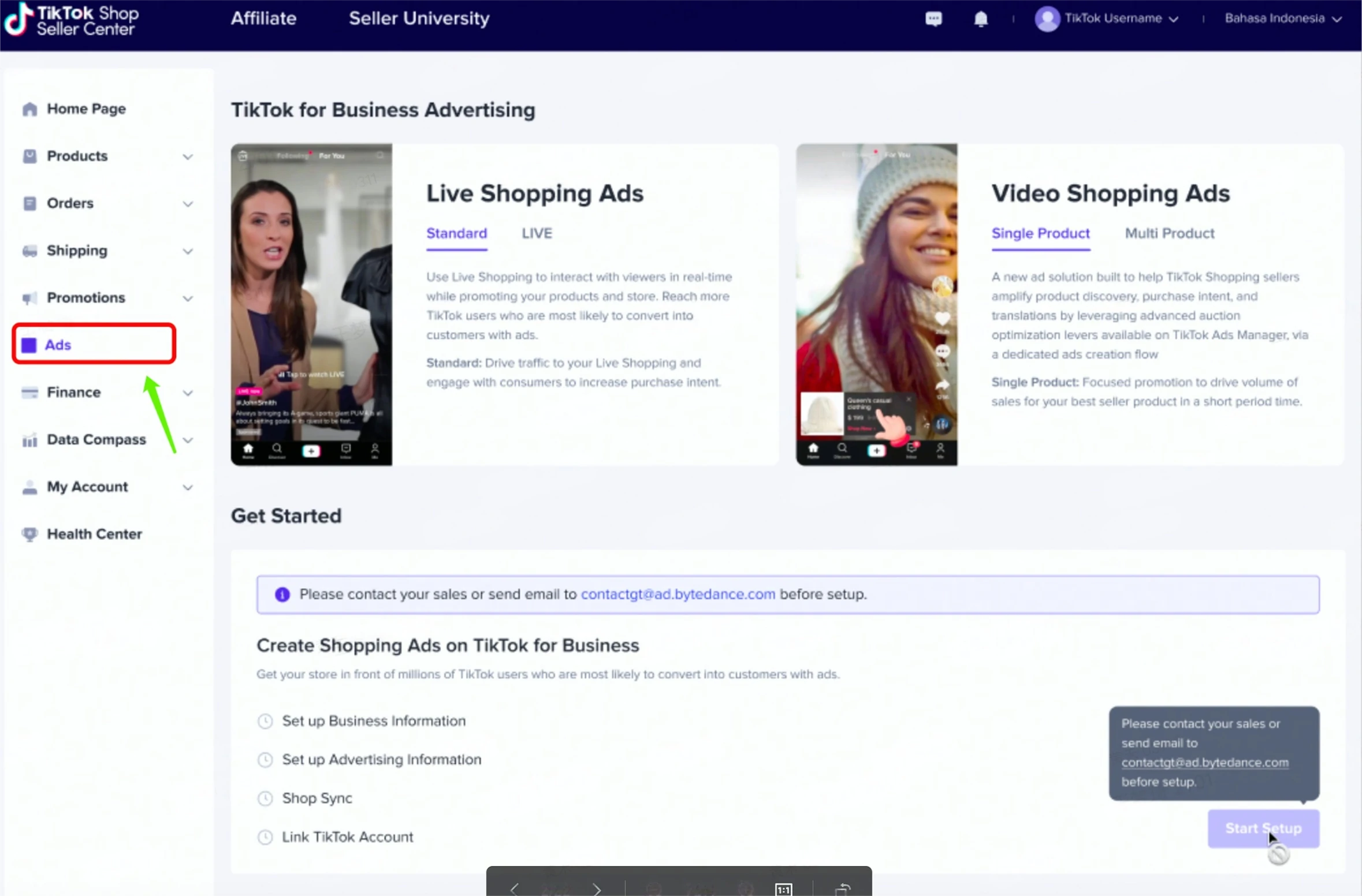Click the contactgt@ad.bytedance.com link in banner
Viewport: 1362px width, 896px height.
tap(678, 594)
